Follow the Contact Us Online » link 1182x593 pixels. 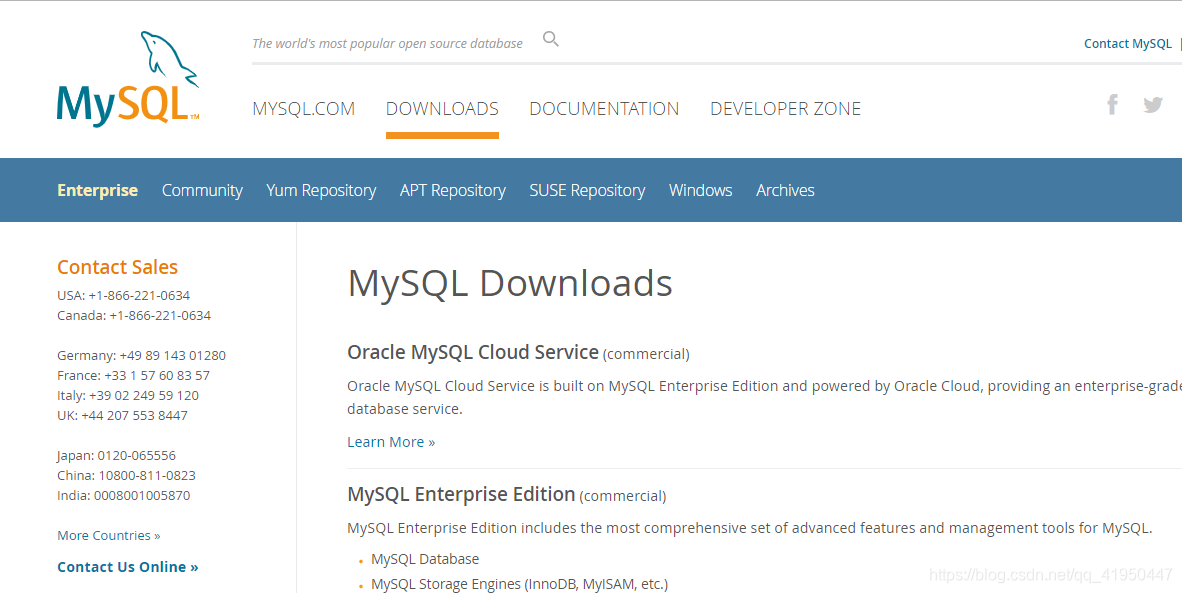coord(127,567)
